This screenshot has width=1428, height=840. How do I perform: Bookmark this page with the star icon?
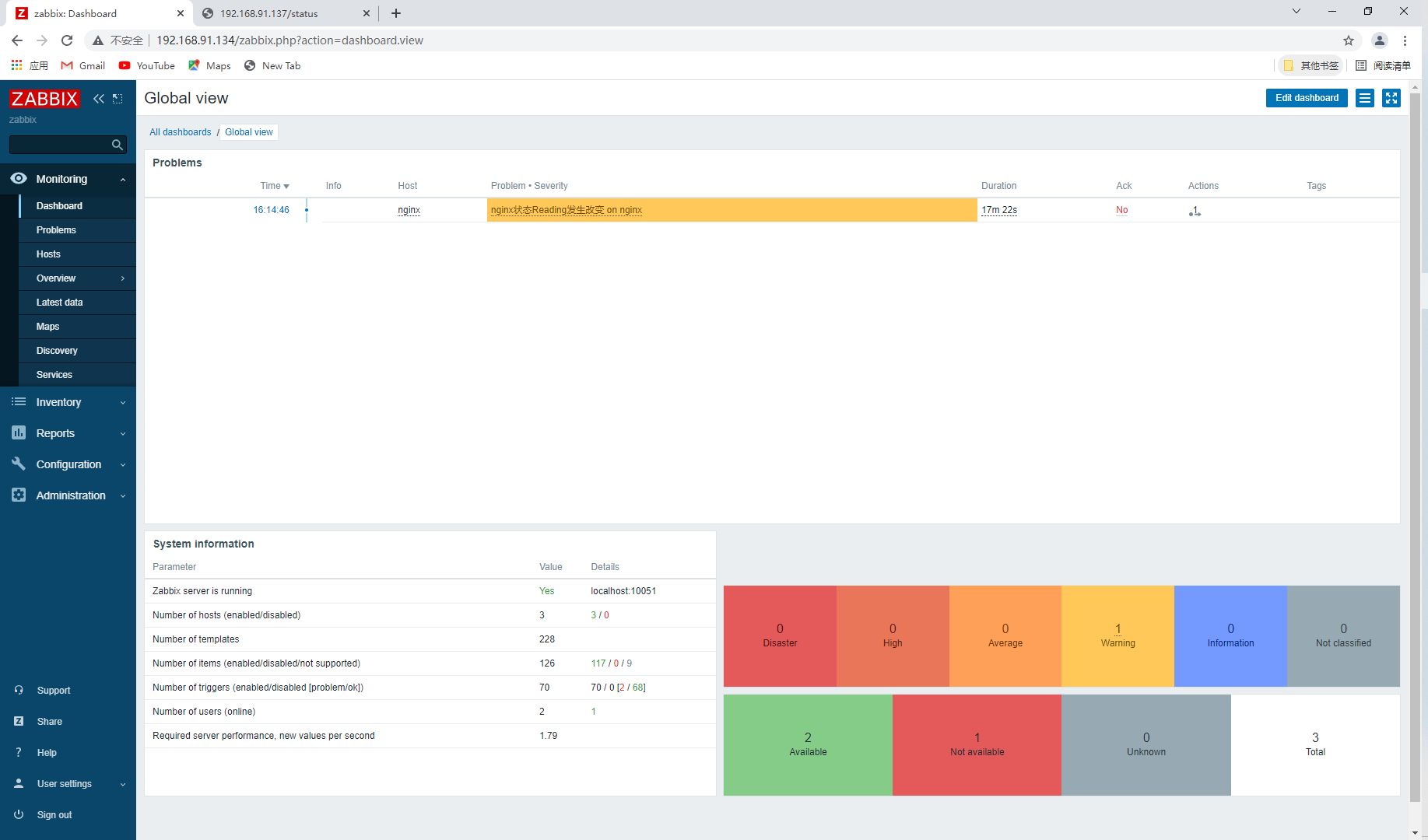click(1349, 40)
